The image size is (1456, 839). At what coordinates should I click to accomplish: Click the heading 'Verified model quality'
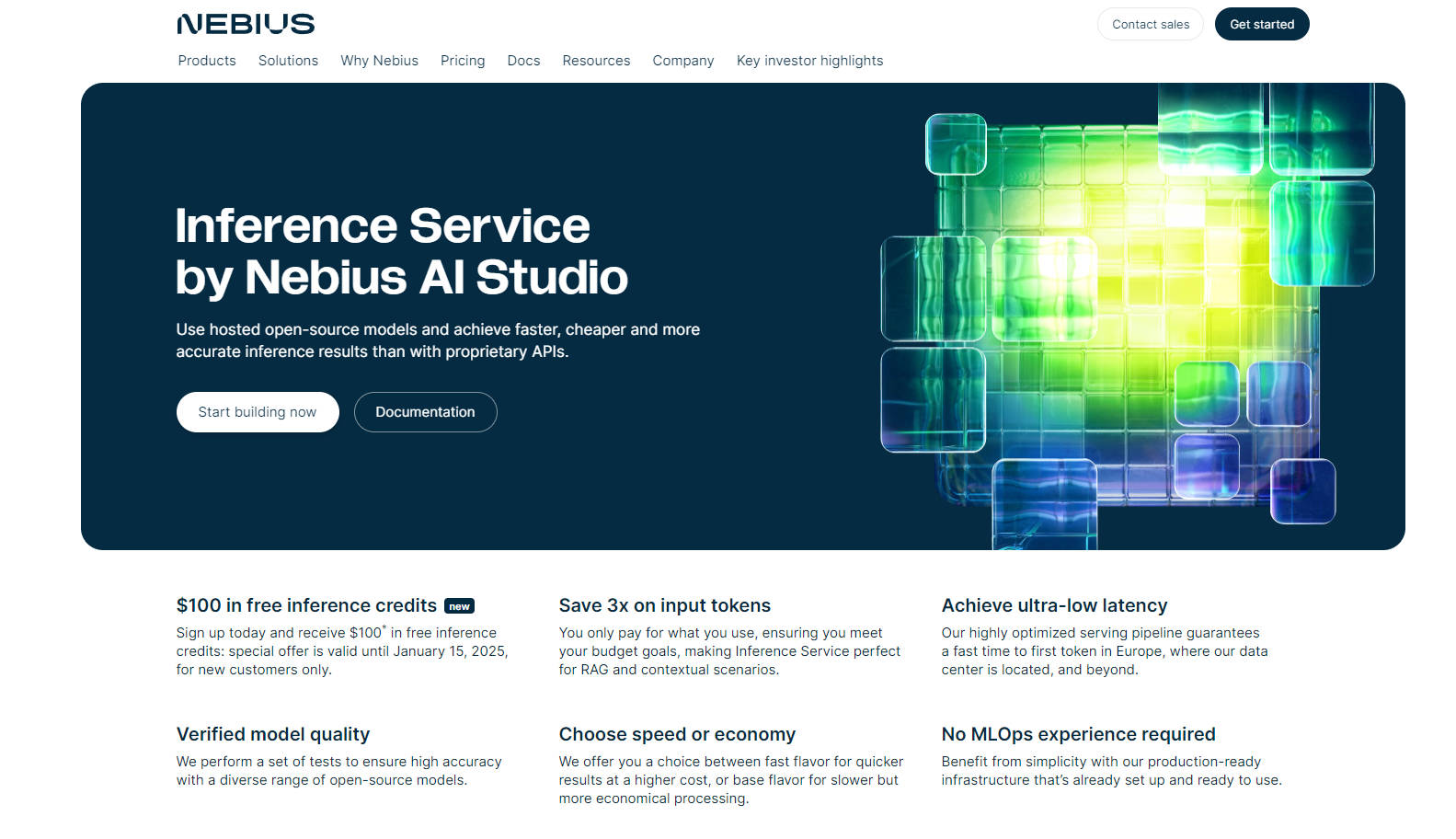pyautogui.click(x=273, y=734)
